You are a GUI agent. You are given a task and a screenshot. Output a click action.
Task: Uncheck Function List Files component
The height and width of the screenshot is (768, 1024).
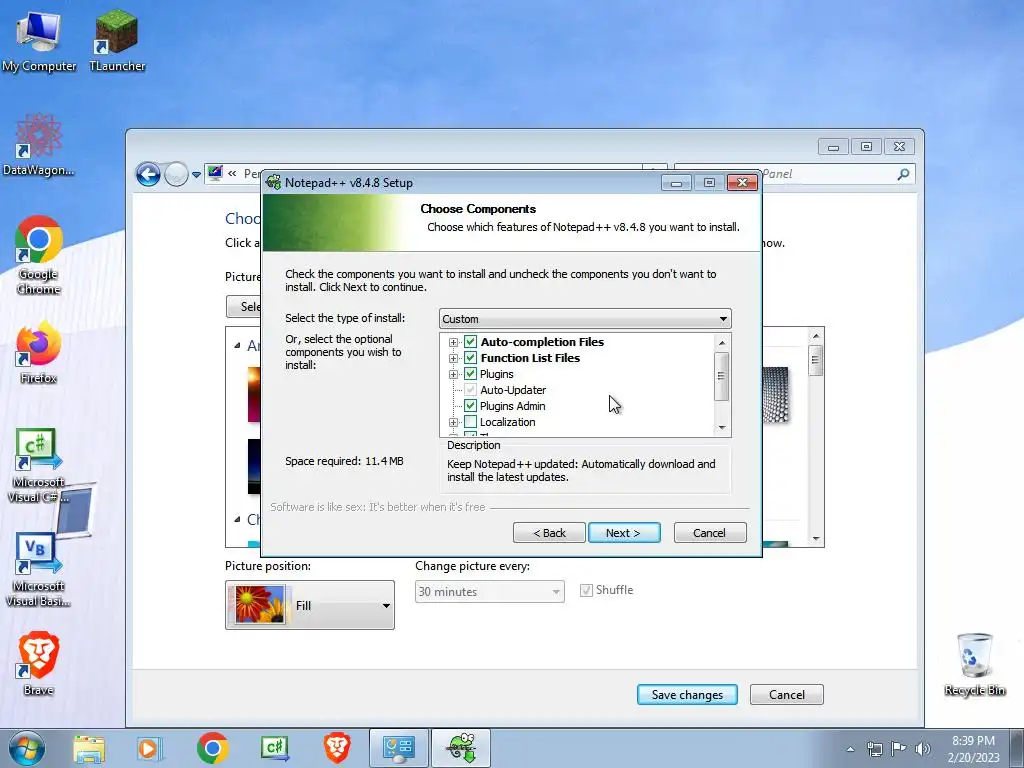(470, 358)
